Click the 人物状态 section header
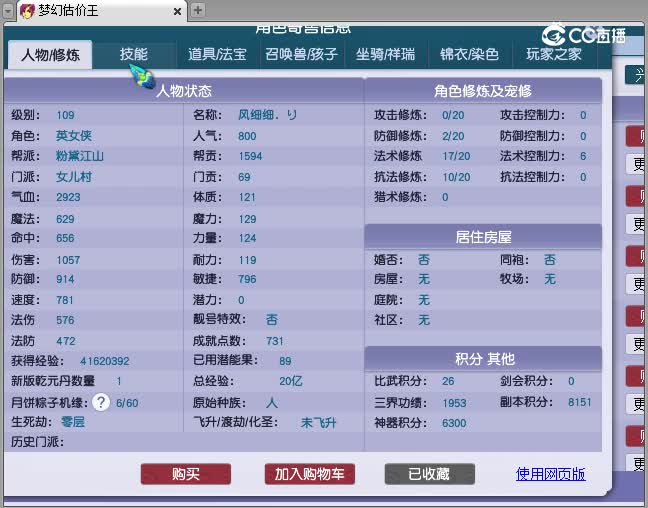This screenshot has height=508, width=648. click(x=184, y=91)
